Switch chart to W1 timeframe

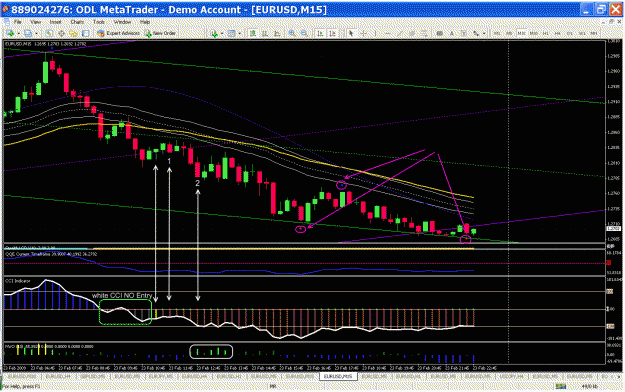pos(582,33)
